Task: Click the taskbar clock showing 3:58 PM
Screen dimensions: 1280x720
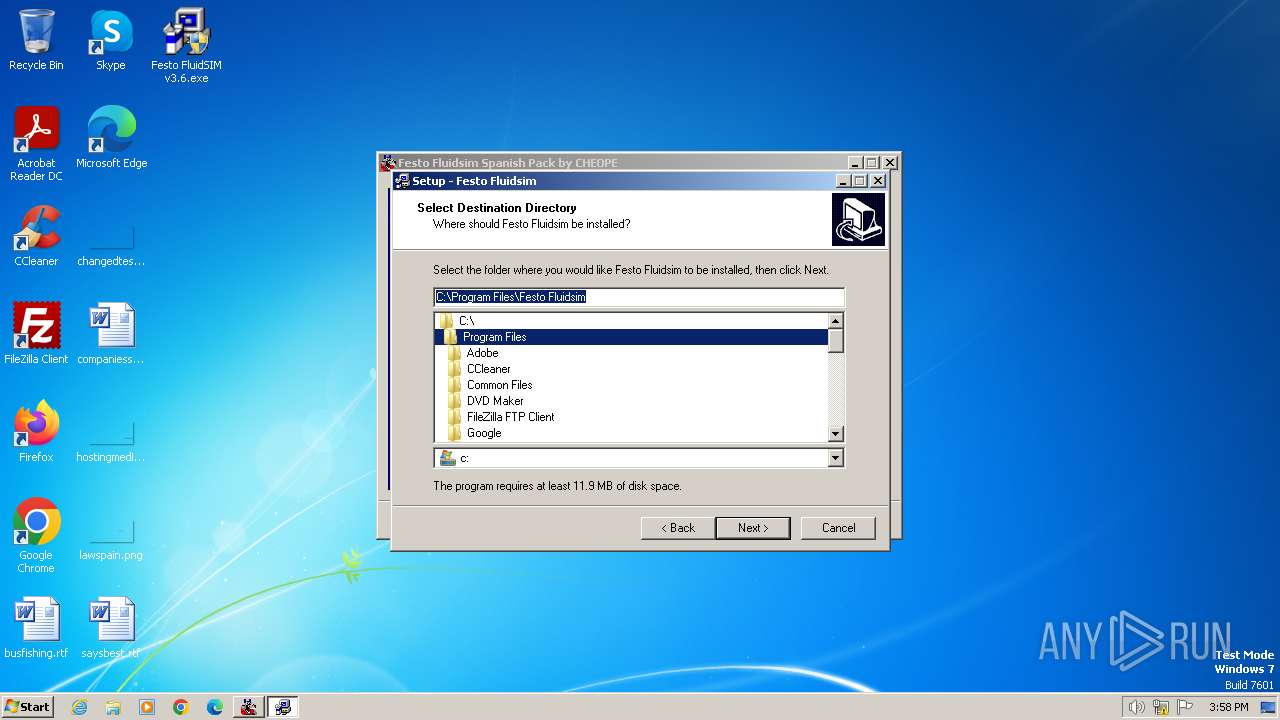Action: pos(1228,707)
